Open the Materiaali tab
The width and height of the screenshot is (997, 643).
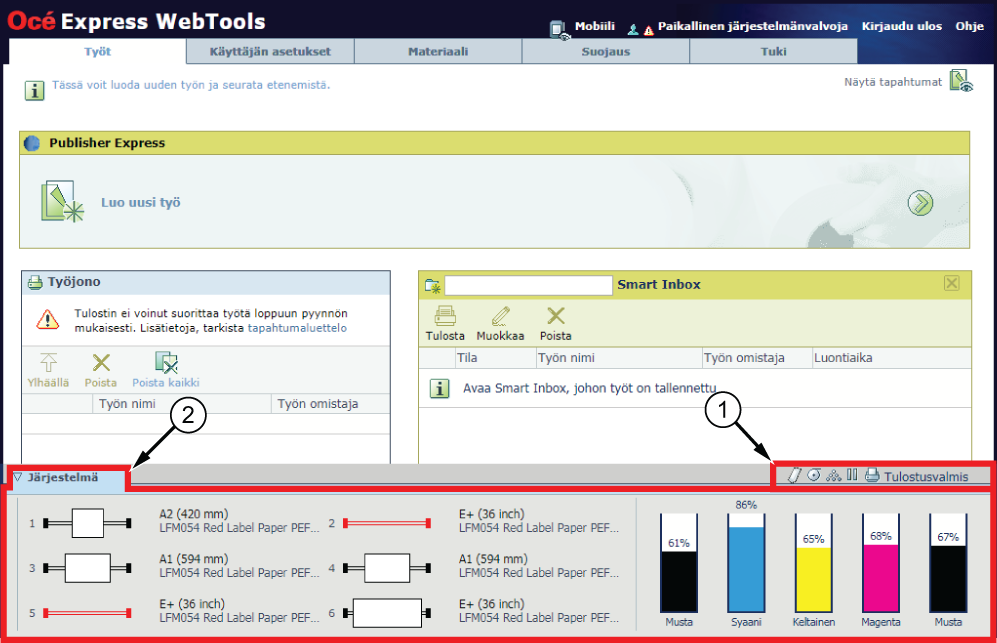click(x=438, y=52)
